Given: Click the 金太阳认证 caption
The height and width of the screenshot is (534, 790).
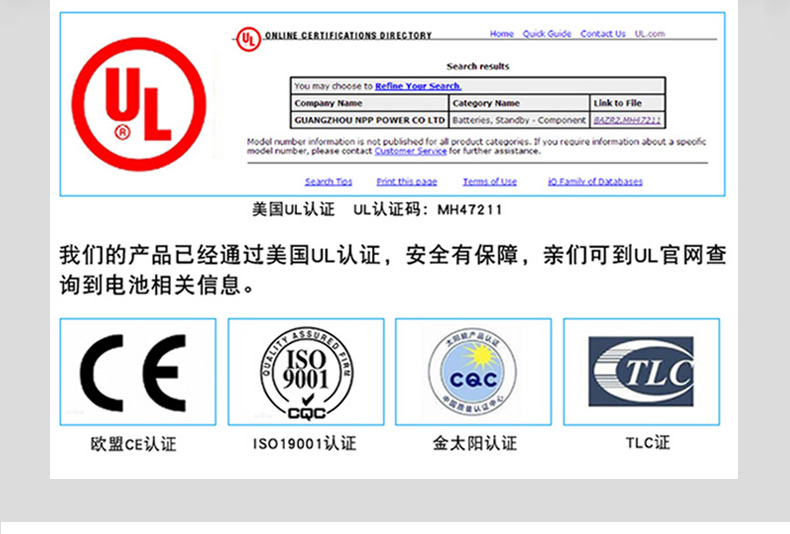Looking at the screenshot, I should (474, 443).
